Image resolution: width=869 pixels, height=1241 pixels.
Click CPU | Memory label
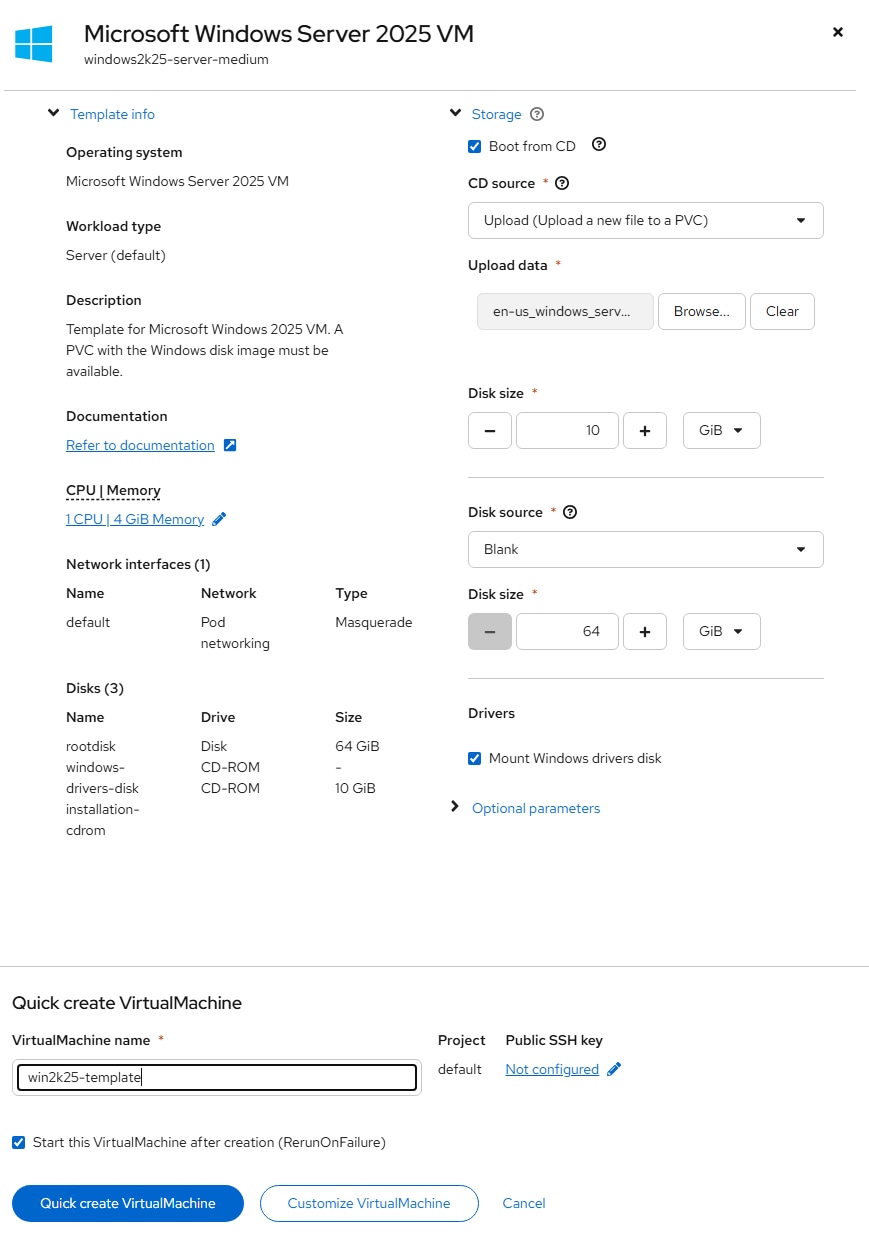(113, 490)
